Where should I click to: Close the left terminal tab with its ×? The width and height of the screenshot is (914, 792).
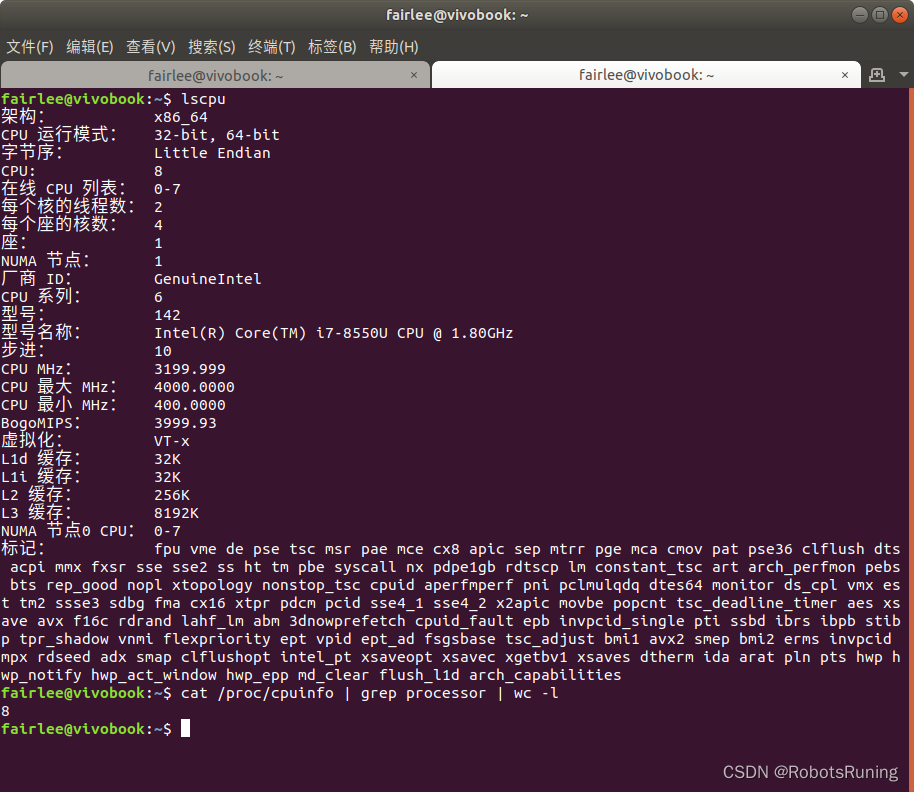coord(414,75)
